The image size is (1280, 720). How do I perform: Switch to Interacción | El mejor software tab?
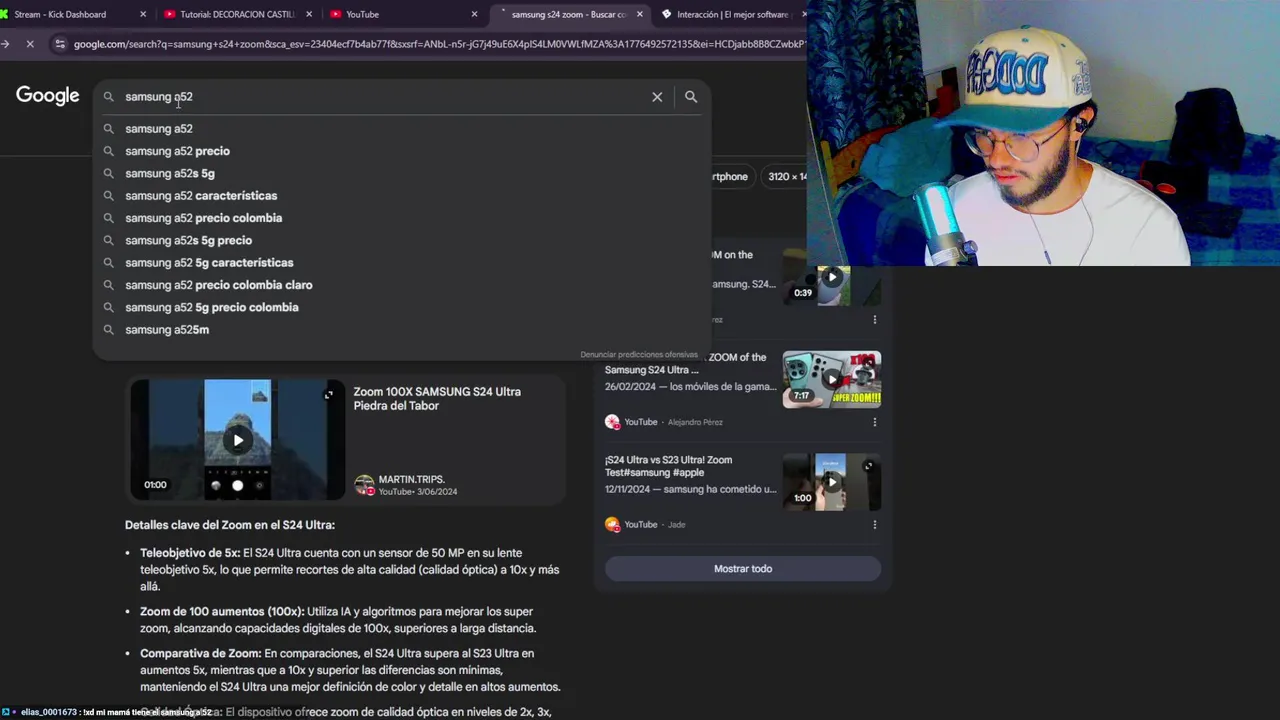click(x=732, y=14)
